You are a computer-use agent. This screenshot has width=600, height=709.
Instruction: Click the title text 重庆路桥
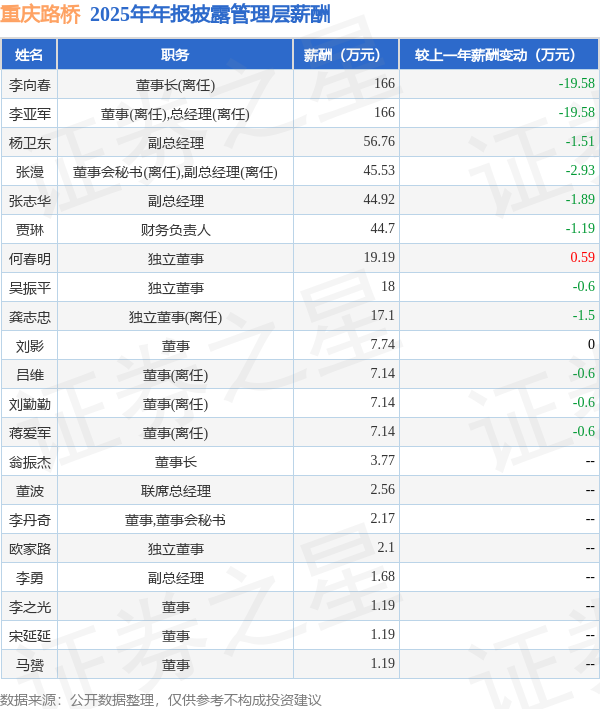[x=41, y=14]
